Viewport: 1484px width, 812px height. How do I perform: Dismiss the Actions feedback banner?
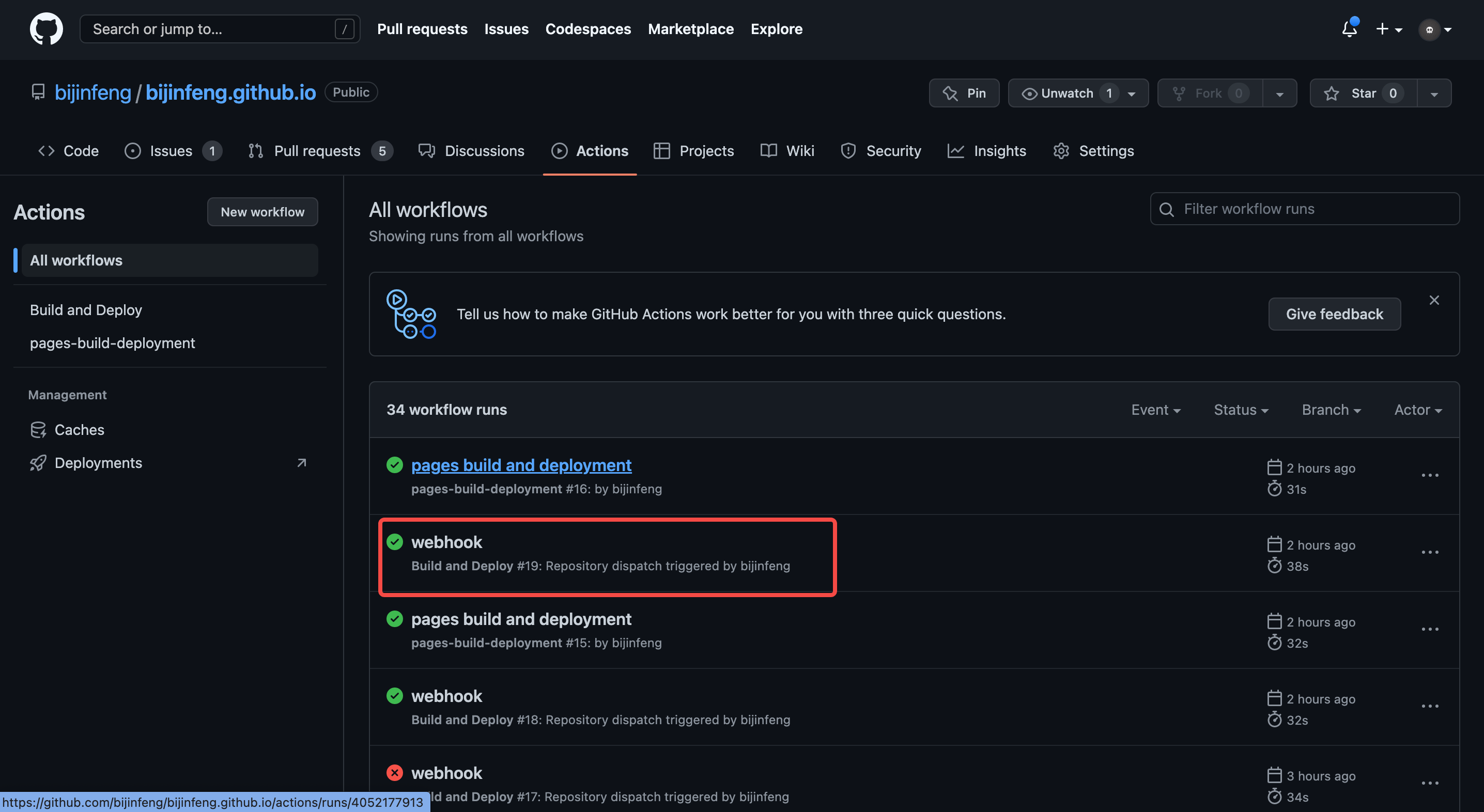1434,300
